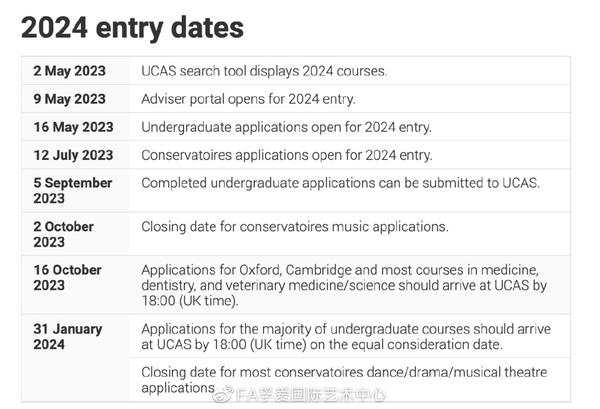The image size is (600, 409).
Task: Select the "12 July 2023" date cell
Action: pos(73,155)
